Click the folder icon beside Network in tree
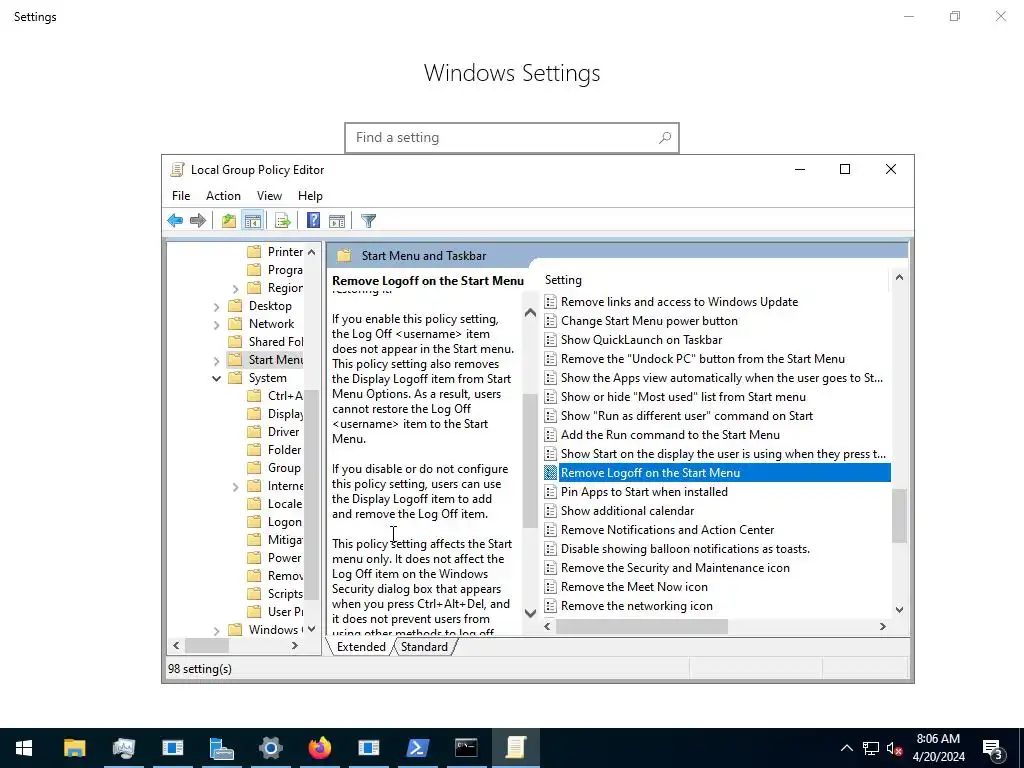The image size is (1024, 768). point(235,323)
